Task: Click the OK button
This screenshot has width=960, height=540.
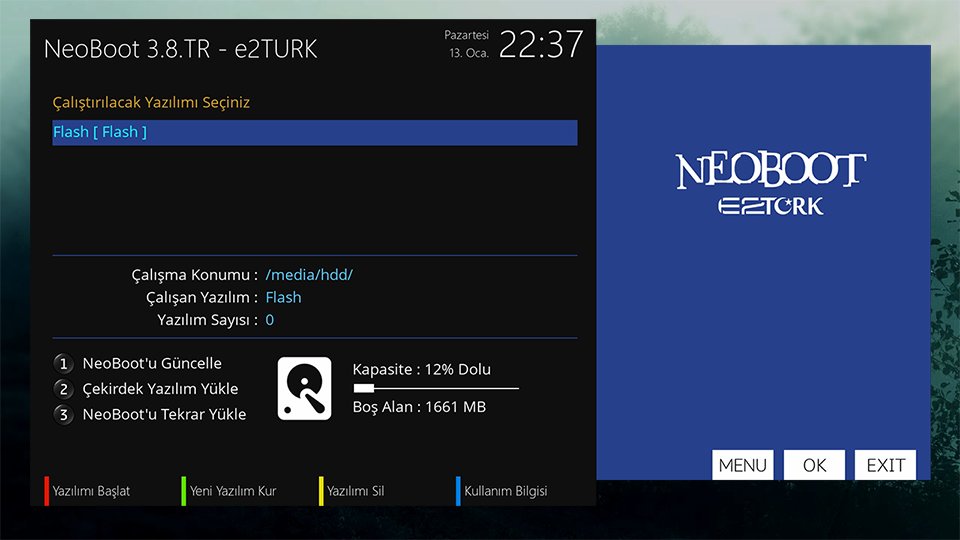Action: coord(814,465)
